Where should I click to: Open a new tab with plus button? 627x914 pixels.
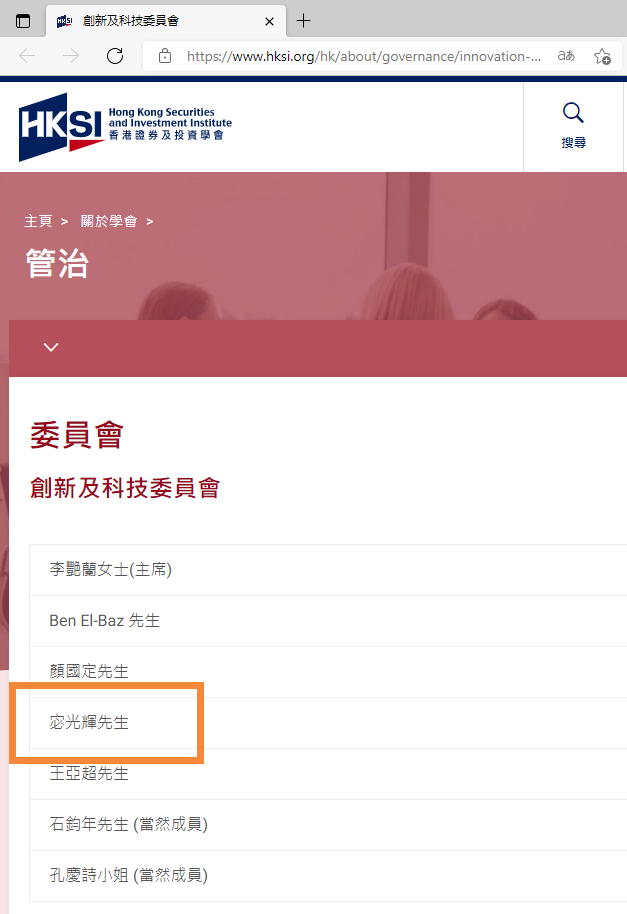point(304,21)
